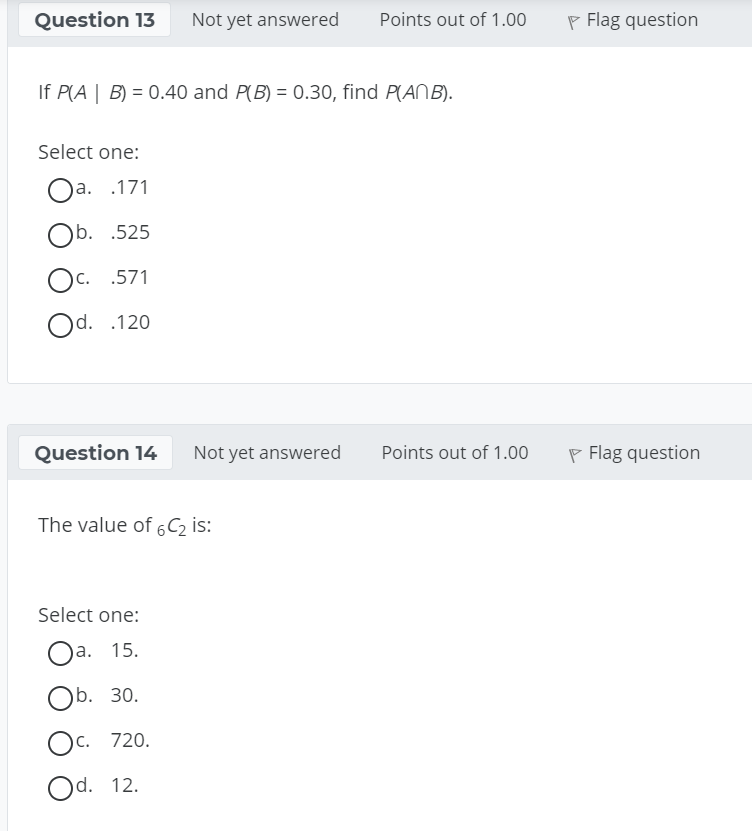Select answer d. .120 for Question 13
The image size is (752, 831).
pyautogui.click(x=60, y=324)
